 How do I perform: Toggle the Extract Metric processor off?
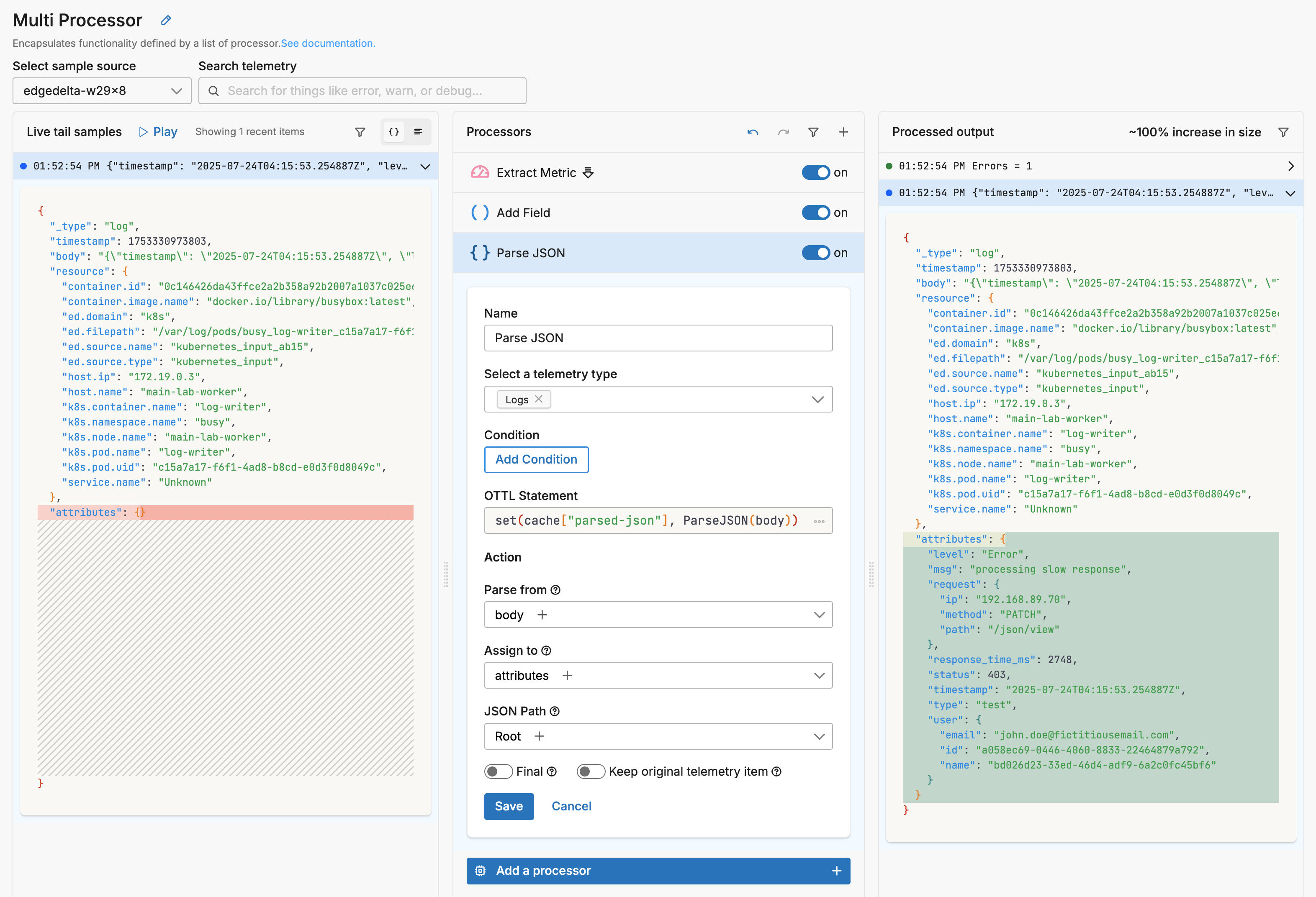[816, 173]
